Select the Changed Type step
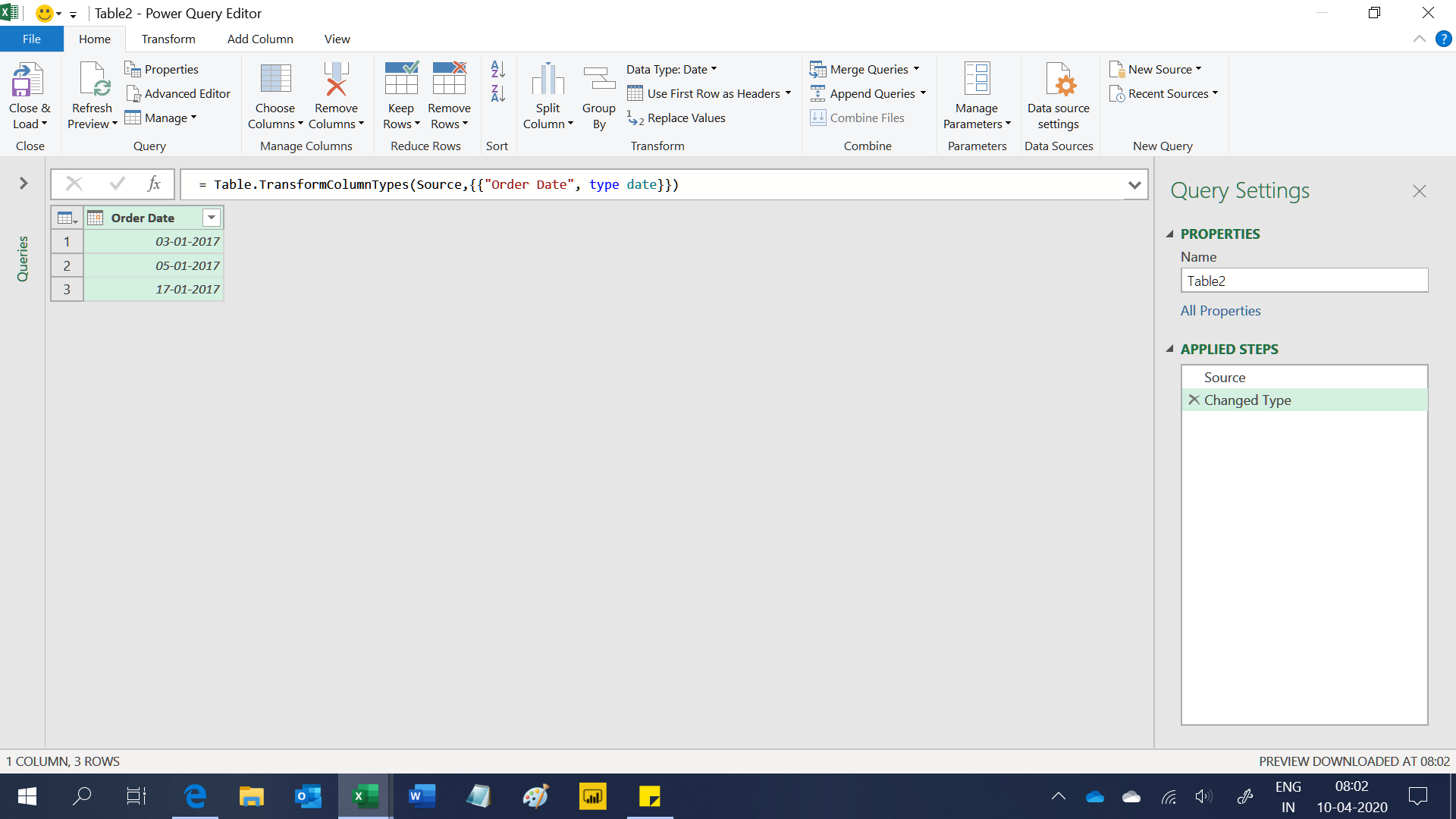The height and width of the screenshot is (819, 1456). [x=1304, y=400]
